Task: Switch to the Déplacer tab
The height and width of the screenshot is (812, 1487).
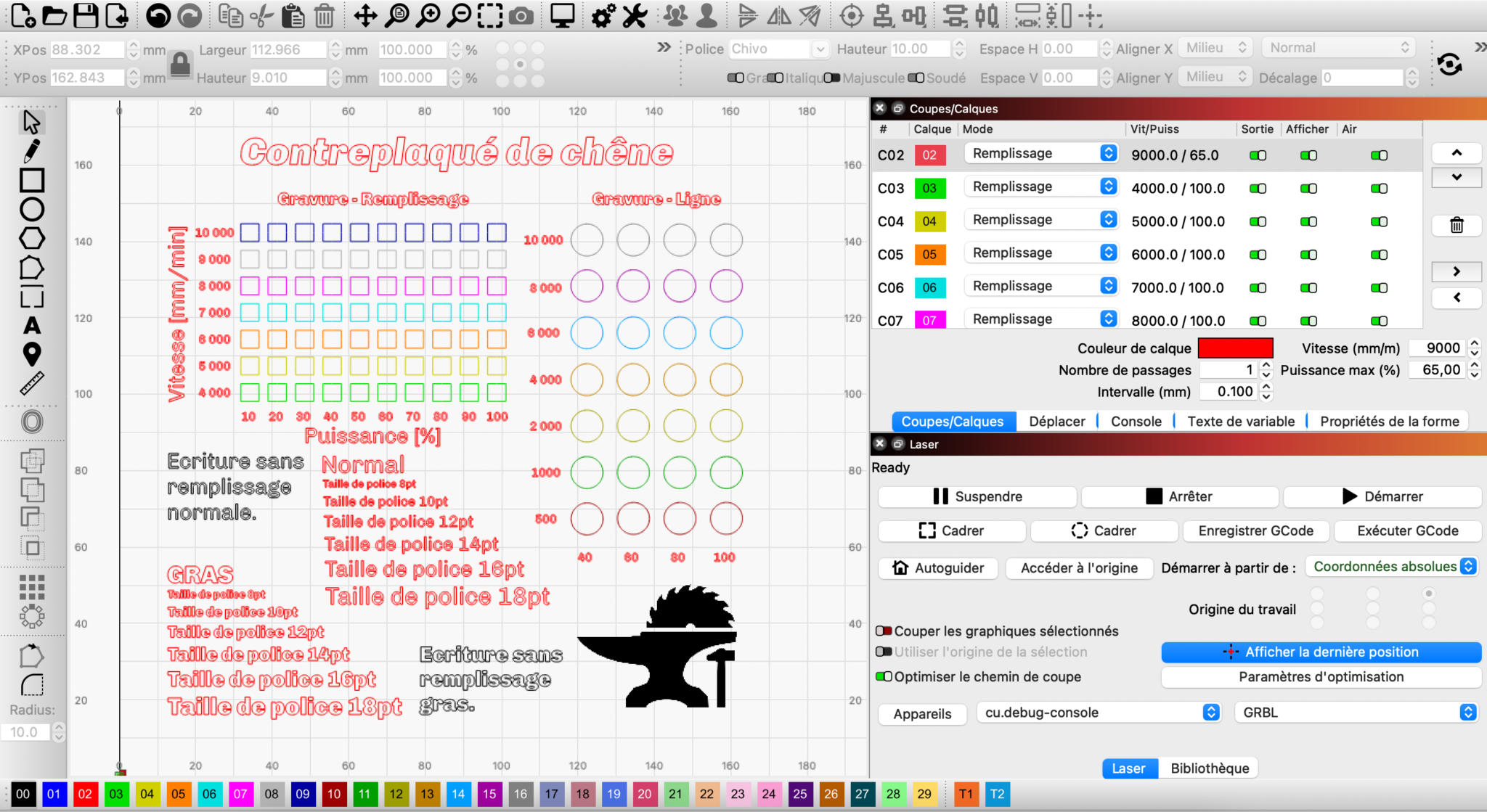Action: pyautogui.click(x=1056, y=422)
